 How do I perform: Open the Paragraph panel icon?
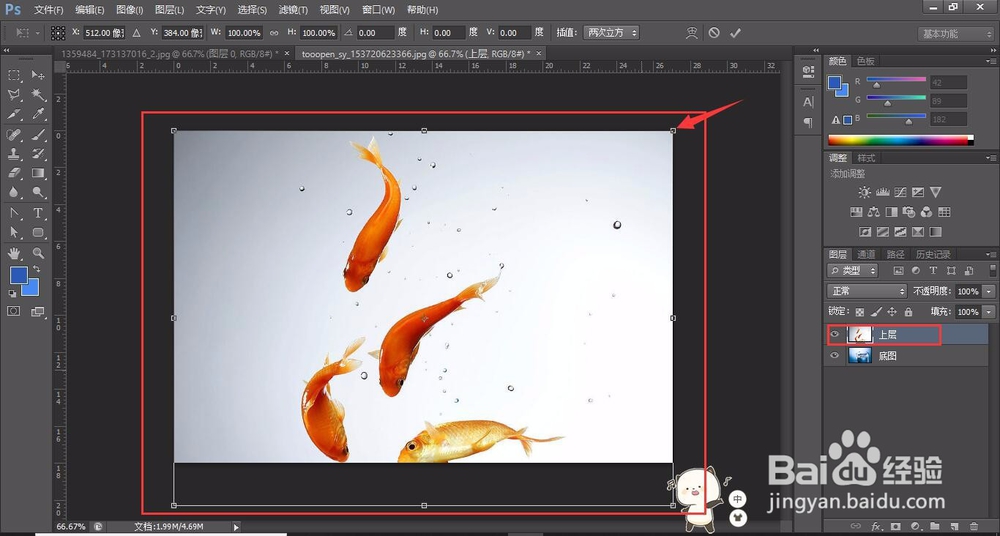click(808, 122)
